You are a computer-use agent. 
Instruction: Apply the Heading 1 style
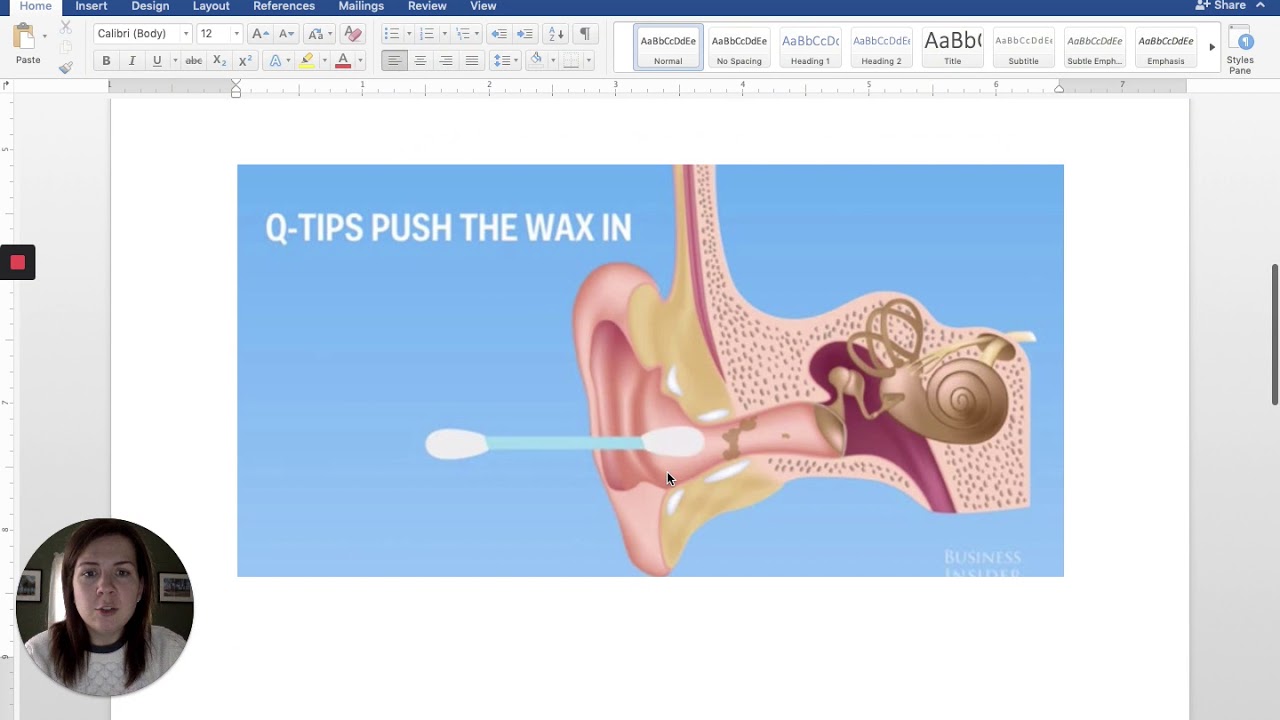(810, 48)
